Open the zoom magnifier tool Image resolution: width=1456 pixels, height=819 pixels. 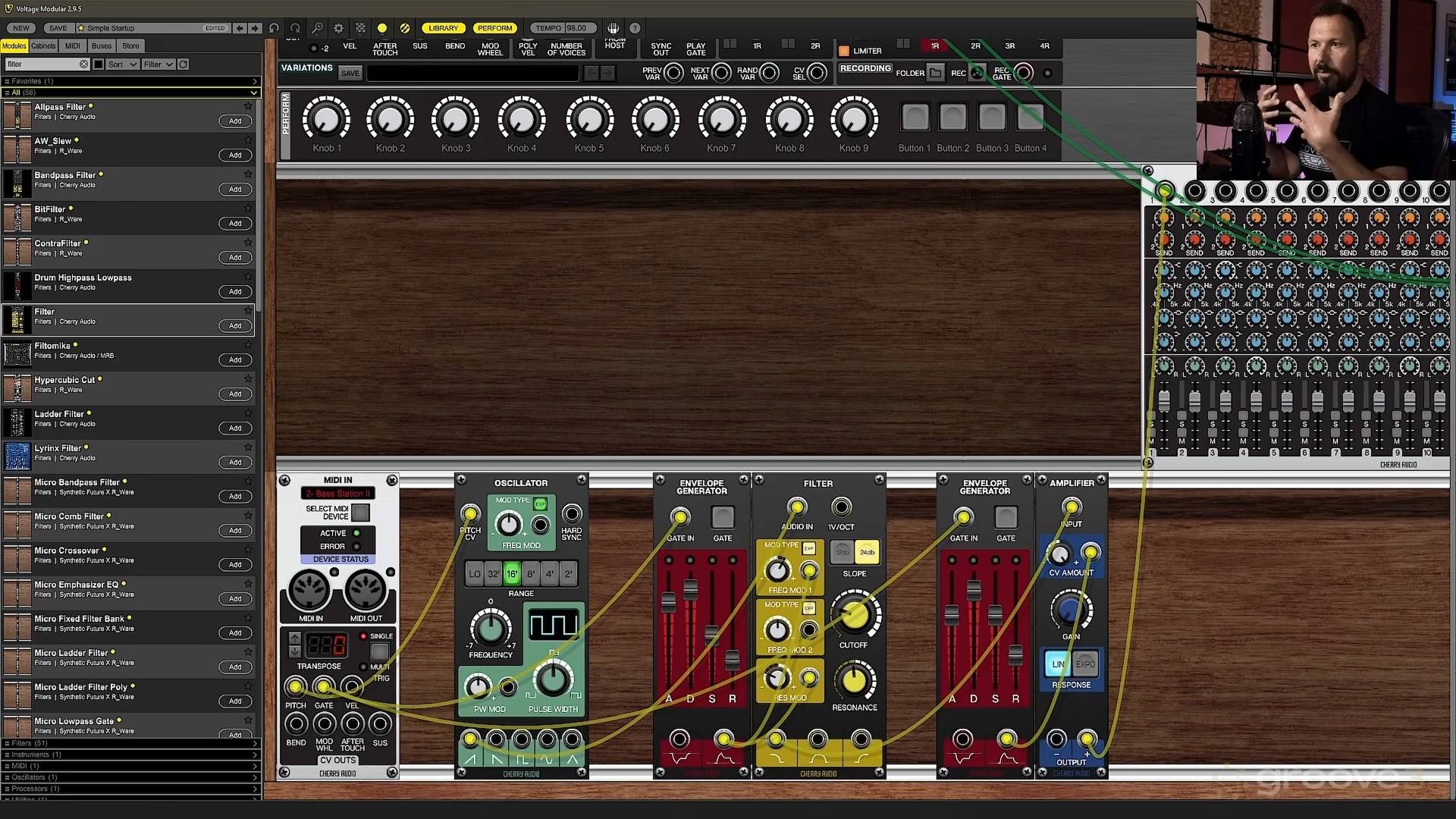(x=317, y=28)
